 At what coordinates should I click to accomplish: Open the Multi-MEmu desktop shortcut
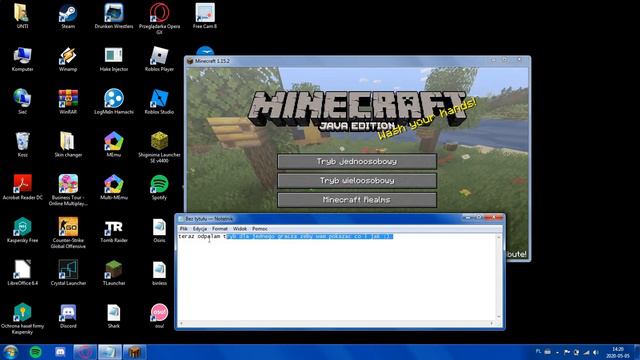point(113,187)
